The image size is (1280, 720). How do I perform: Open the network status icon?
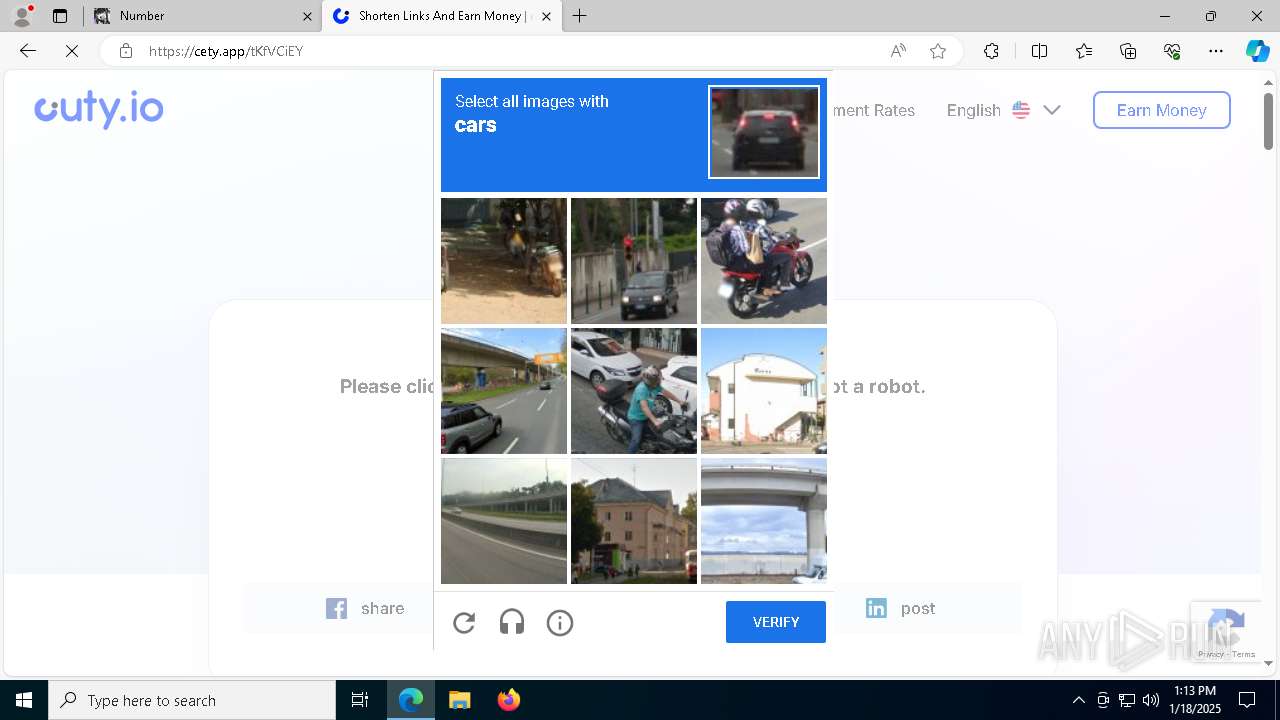[x=1126, y=700]
